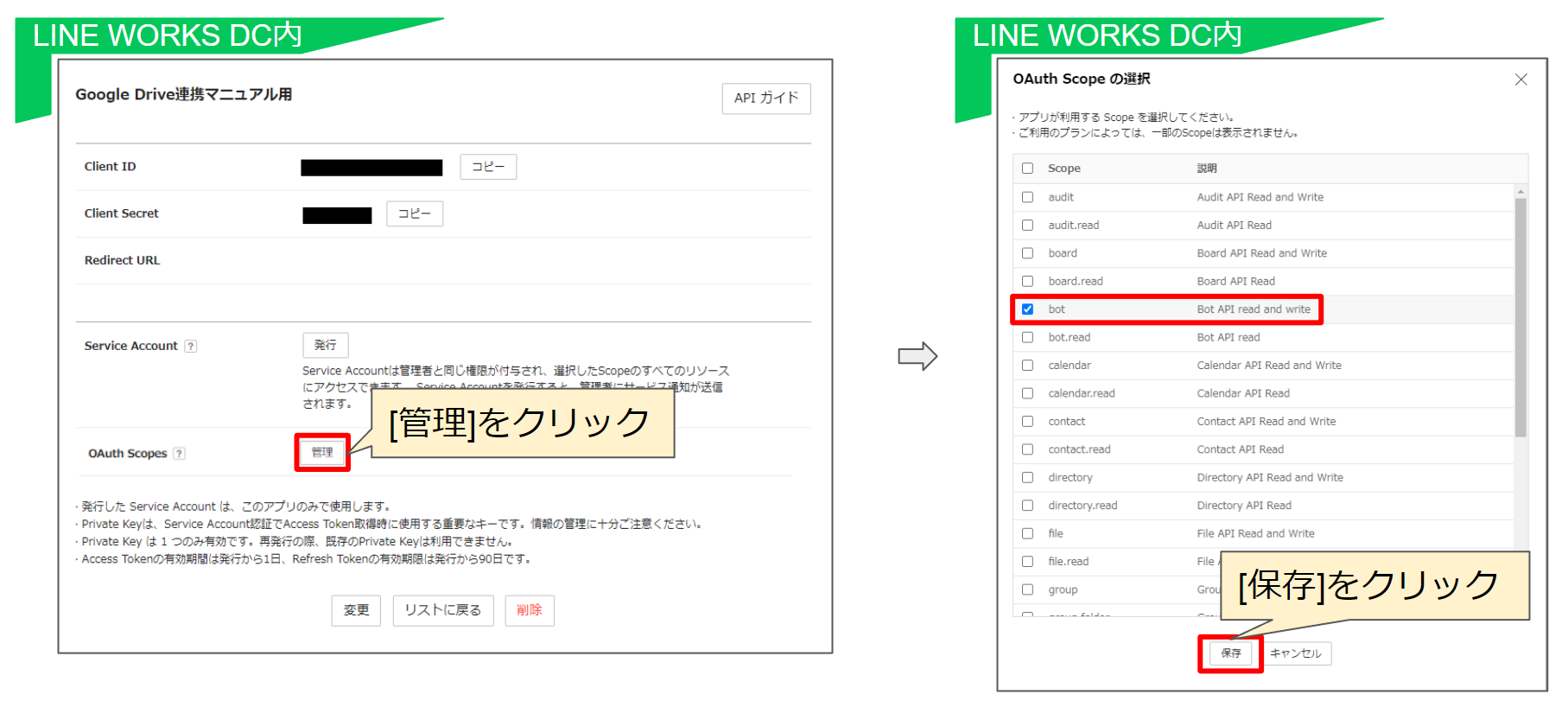Click 'Board API Read' description text
Image resolution: width=1568 pixels, height=707 pixels.
[x=1235, y=281]
